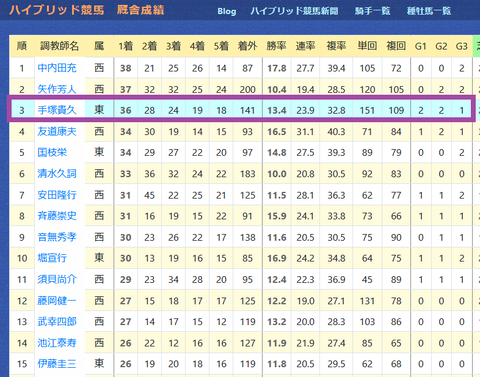This screenshot has width=480, height=377.
Task: Sort by the 1着 column header
Action: coord(126,46)
